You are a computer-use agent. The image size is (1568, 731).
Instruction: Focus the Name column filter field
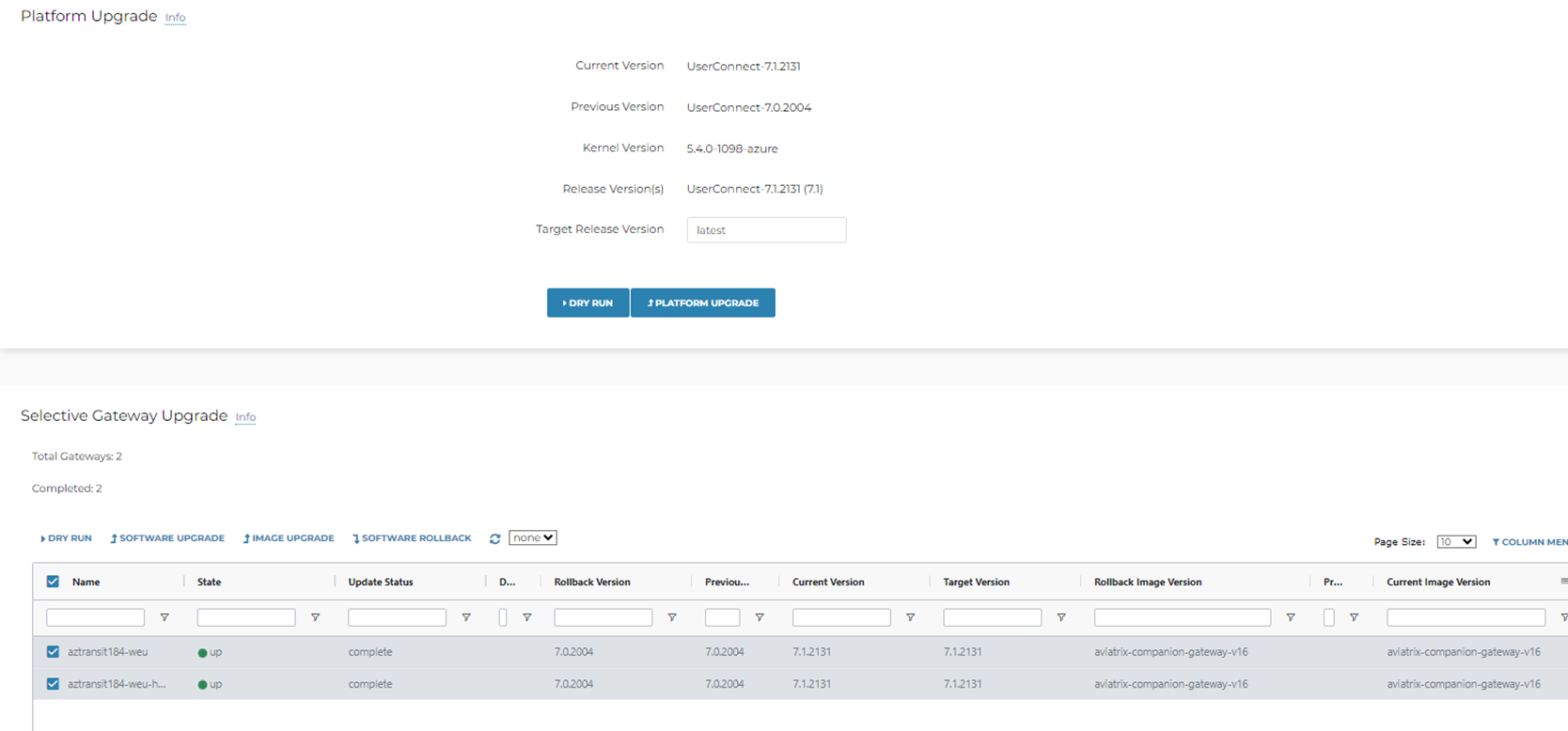[95, 617]
